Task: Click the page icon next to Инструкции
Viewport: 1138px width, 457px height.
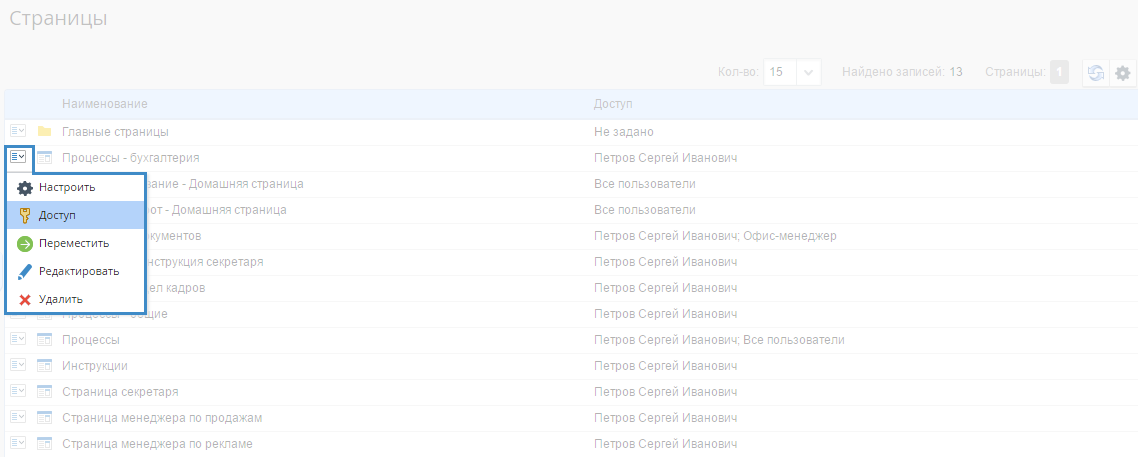Action: click(44, 366)
